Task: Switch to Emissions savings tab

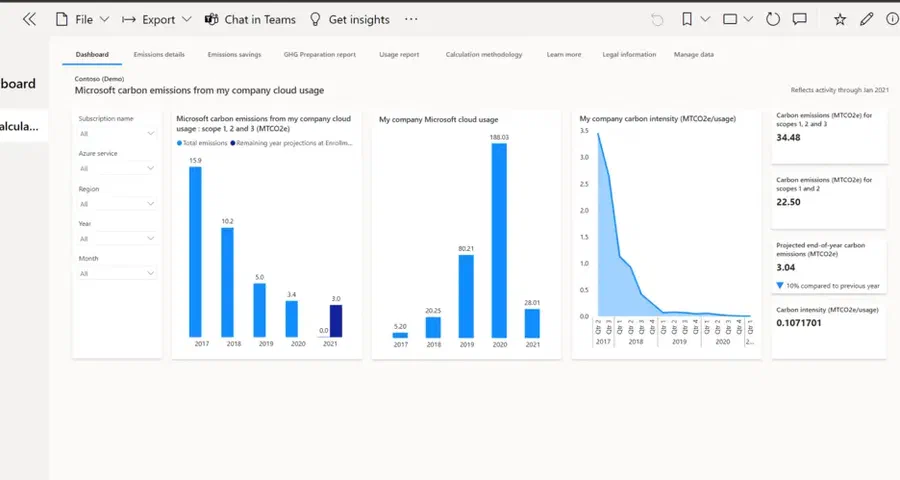Action: pos(234,55)
